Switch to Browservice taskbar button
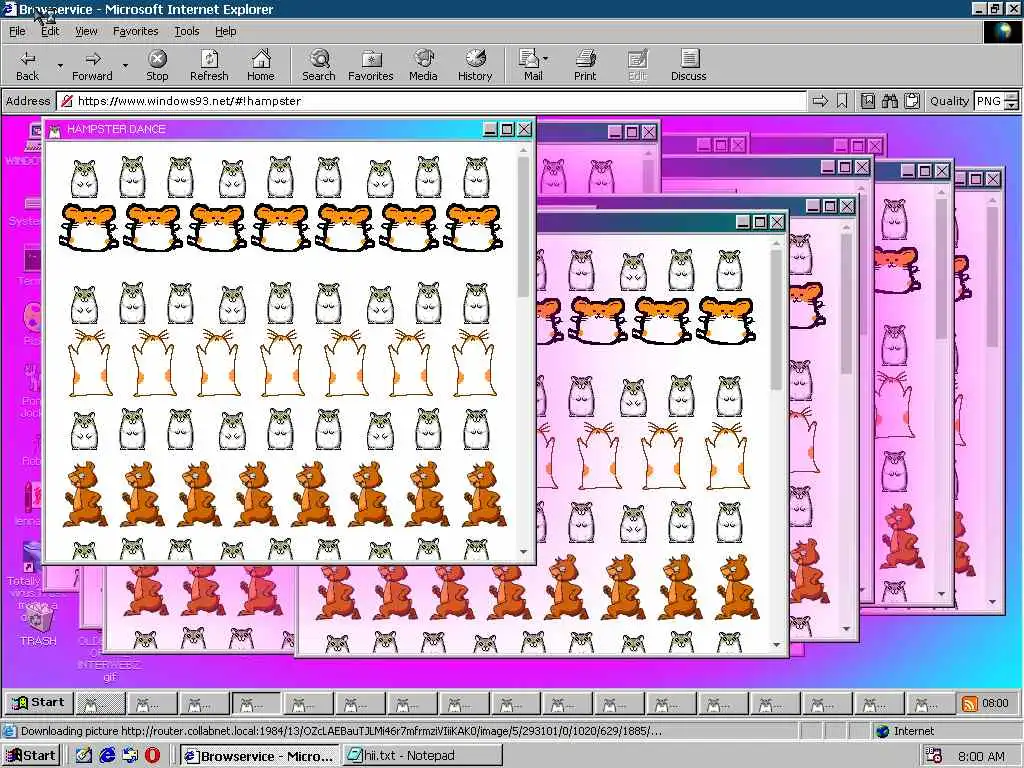The width and height of the screenshot is (1024, 768). pyautogui.click(x=260, y=756)
